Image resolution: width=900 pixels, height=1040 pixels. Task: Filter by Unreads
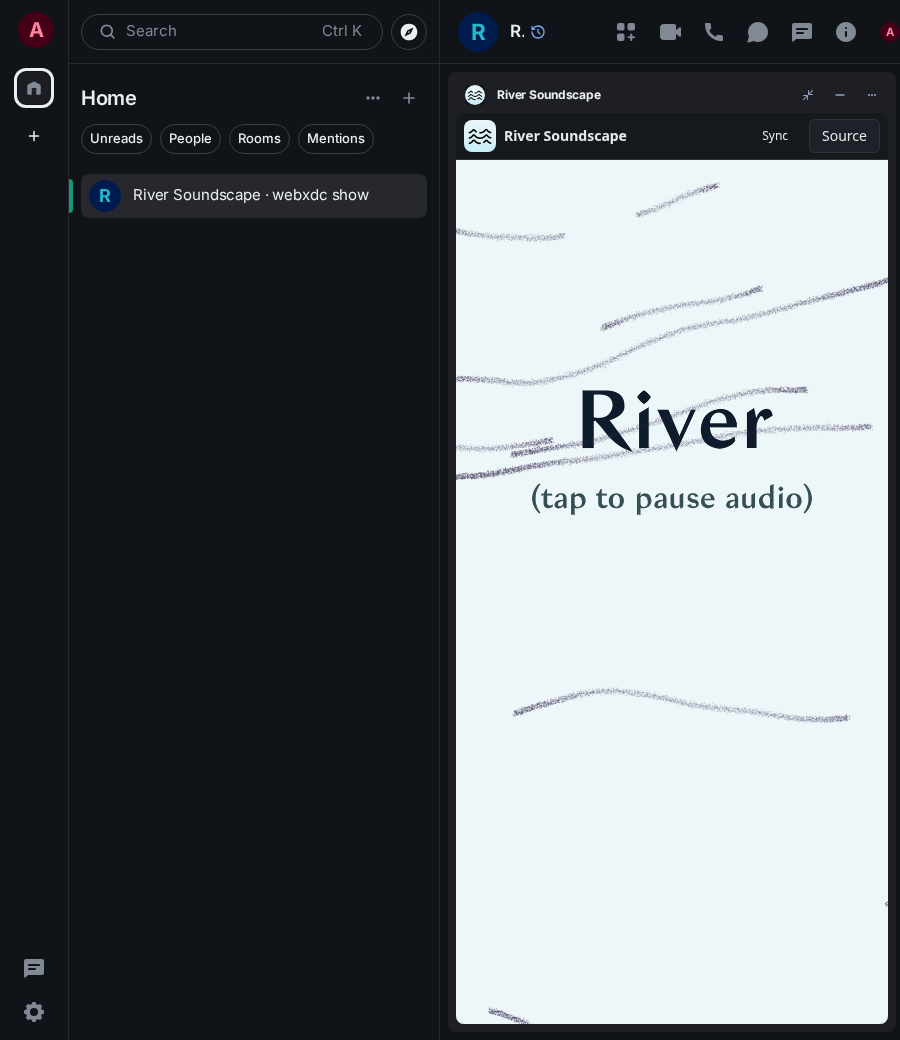[x=116, y=139]
